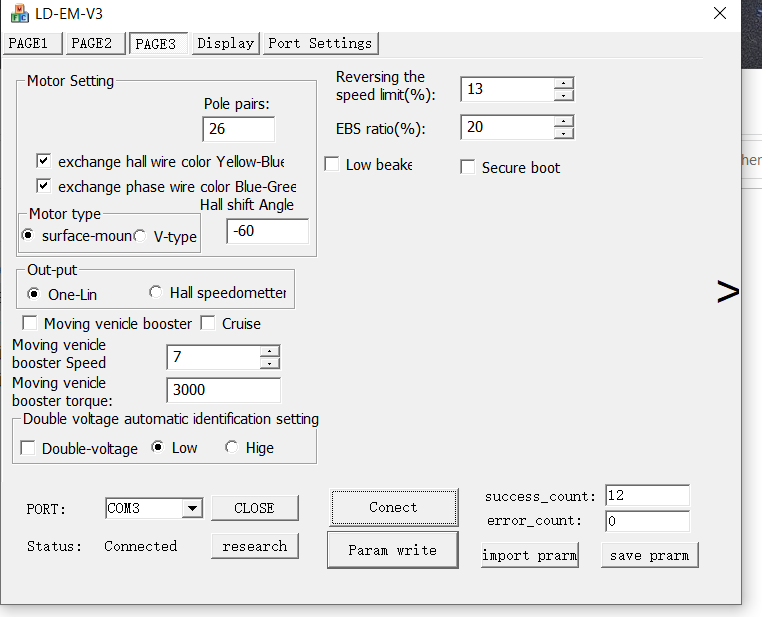
Task: Choose Hige double voltage radio option
Action: point(232,448)
